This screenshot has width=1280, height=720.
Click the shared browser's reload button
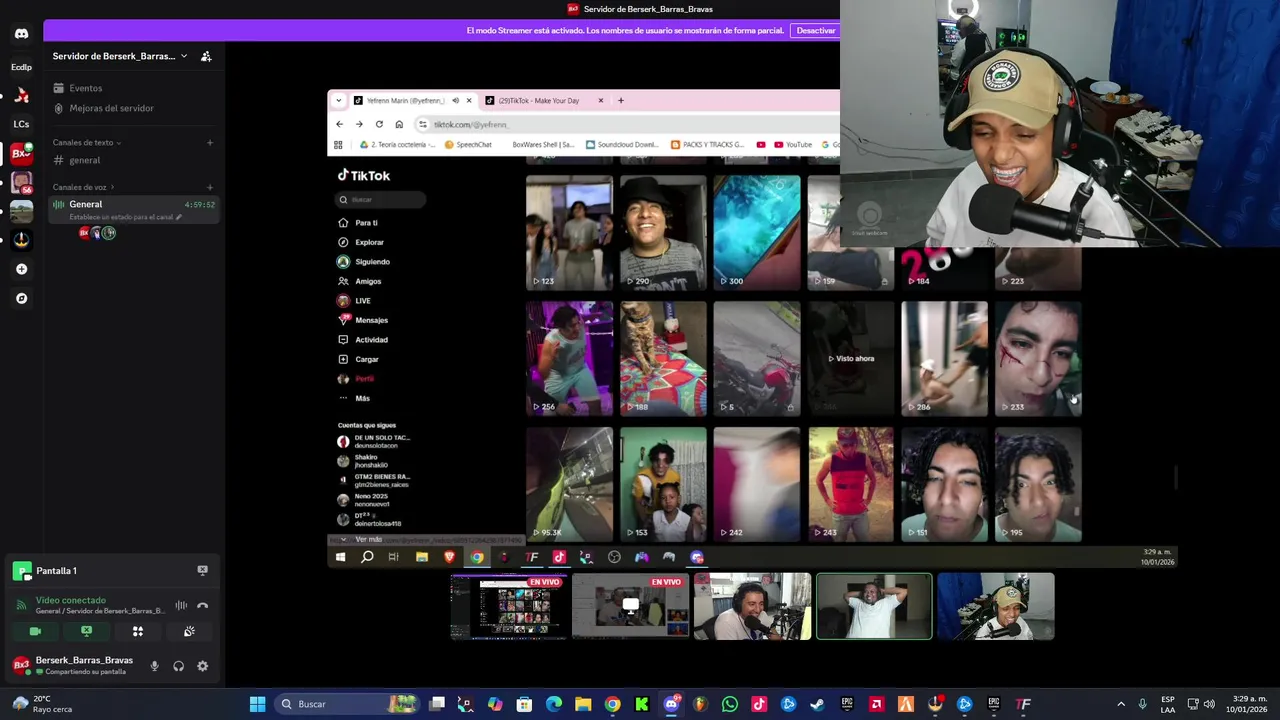tap(379, 124)
